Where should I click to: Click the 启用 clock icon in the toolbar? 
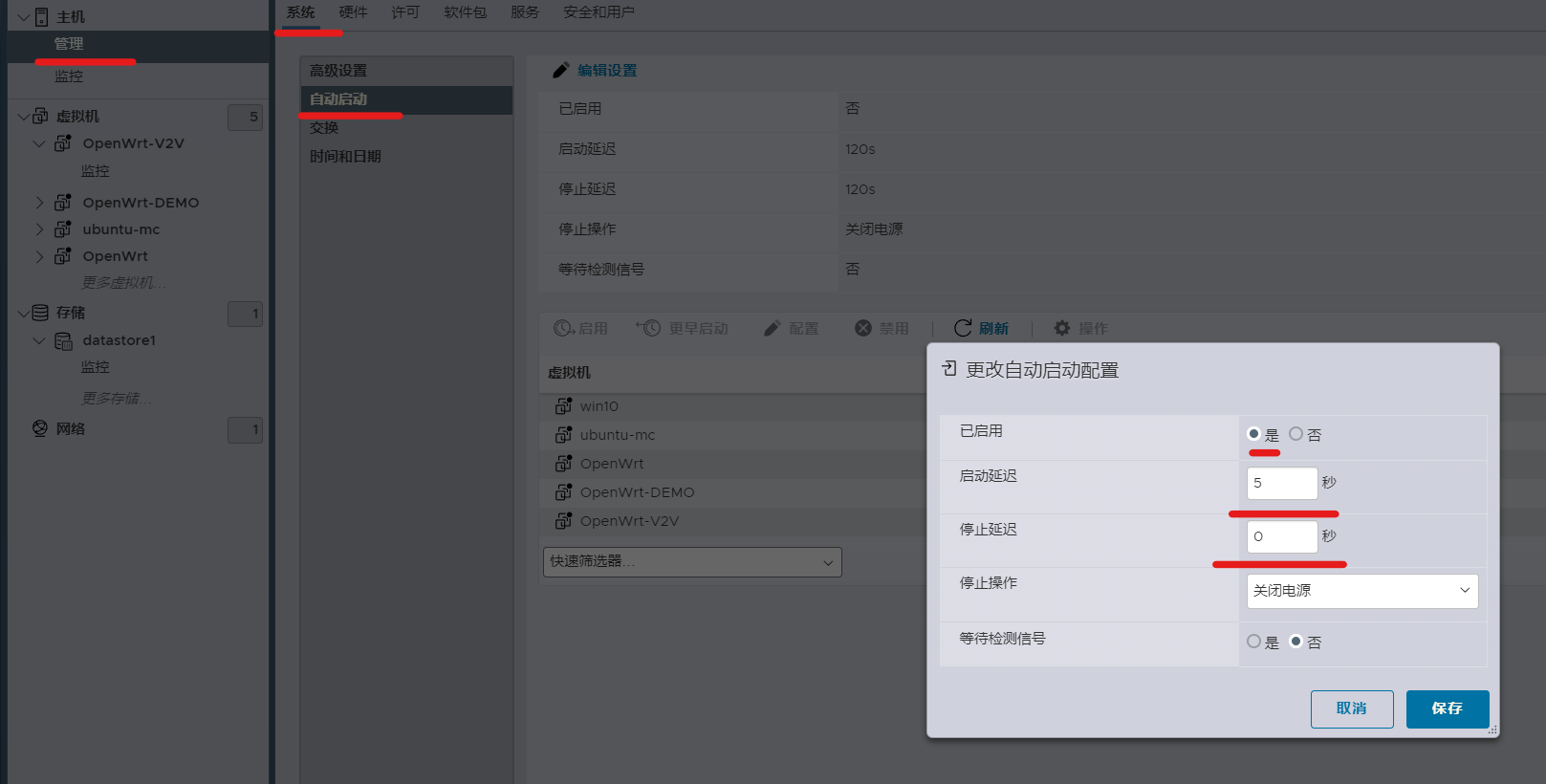(564, 328)
